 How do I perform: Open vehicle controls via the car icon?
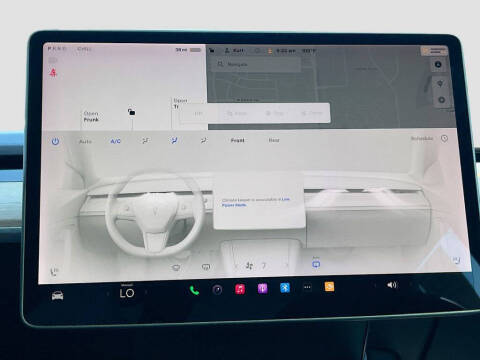tap(57, 295)
